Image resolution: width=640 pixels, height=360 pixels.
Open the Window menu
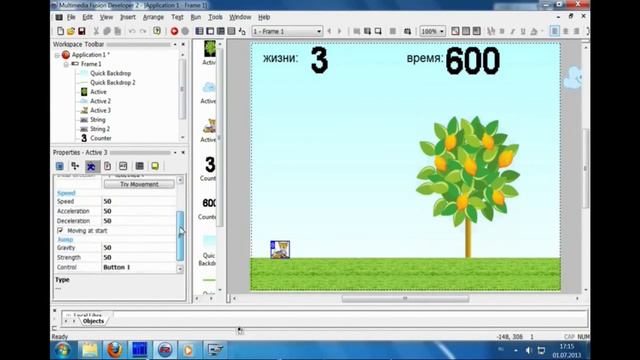(240, 17)
